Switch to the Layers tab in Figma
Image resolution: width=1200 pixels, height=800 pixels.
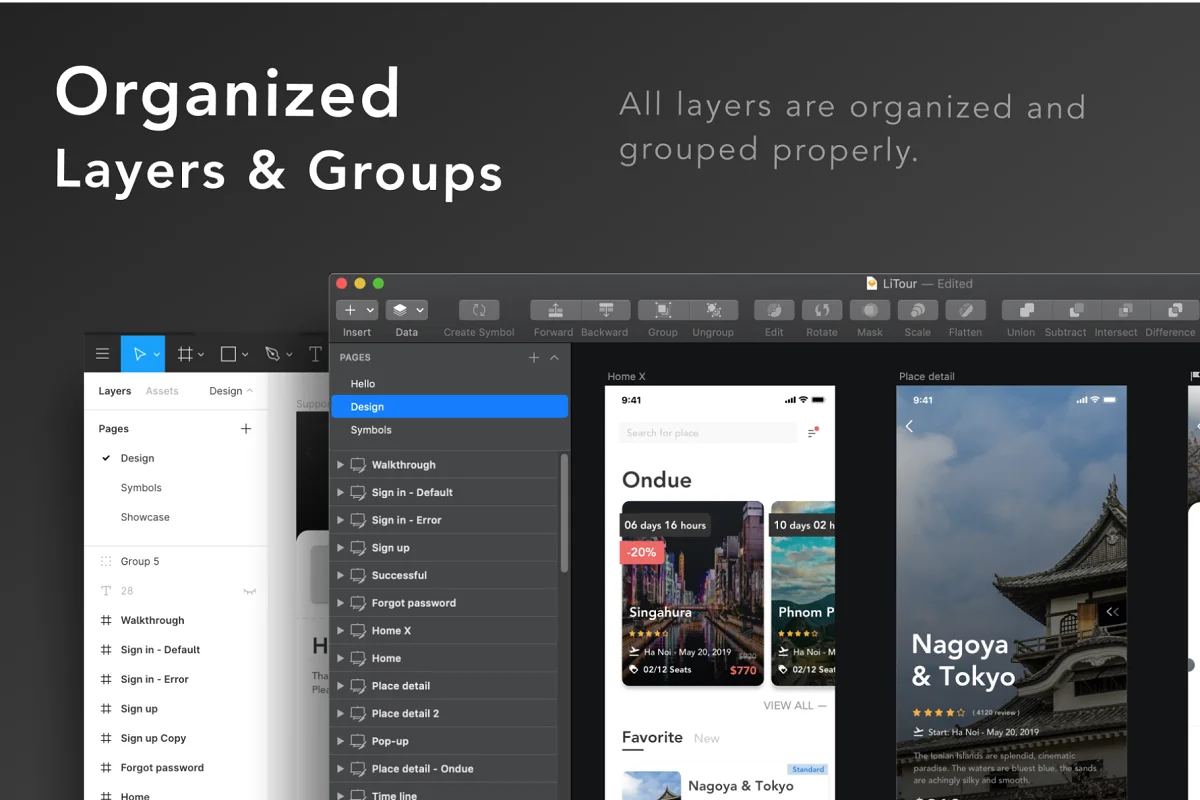(115, 391)
